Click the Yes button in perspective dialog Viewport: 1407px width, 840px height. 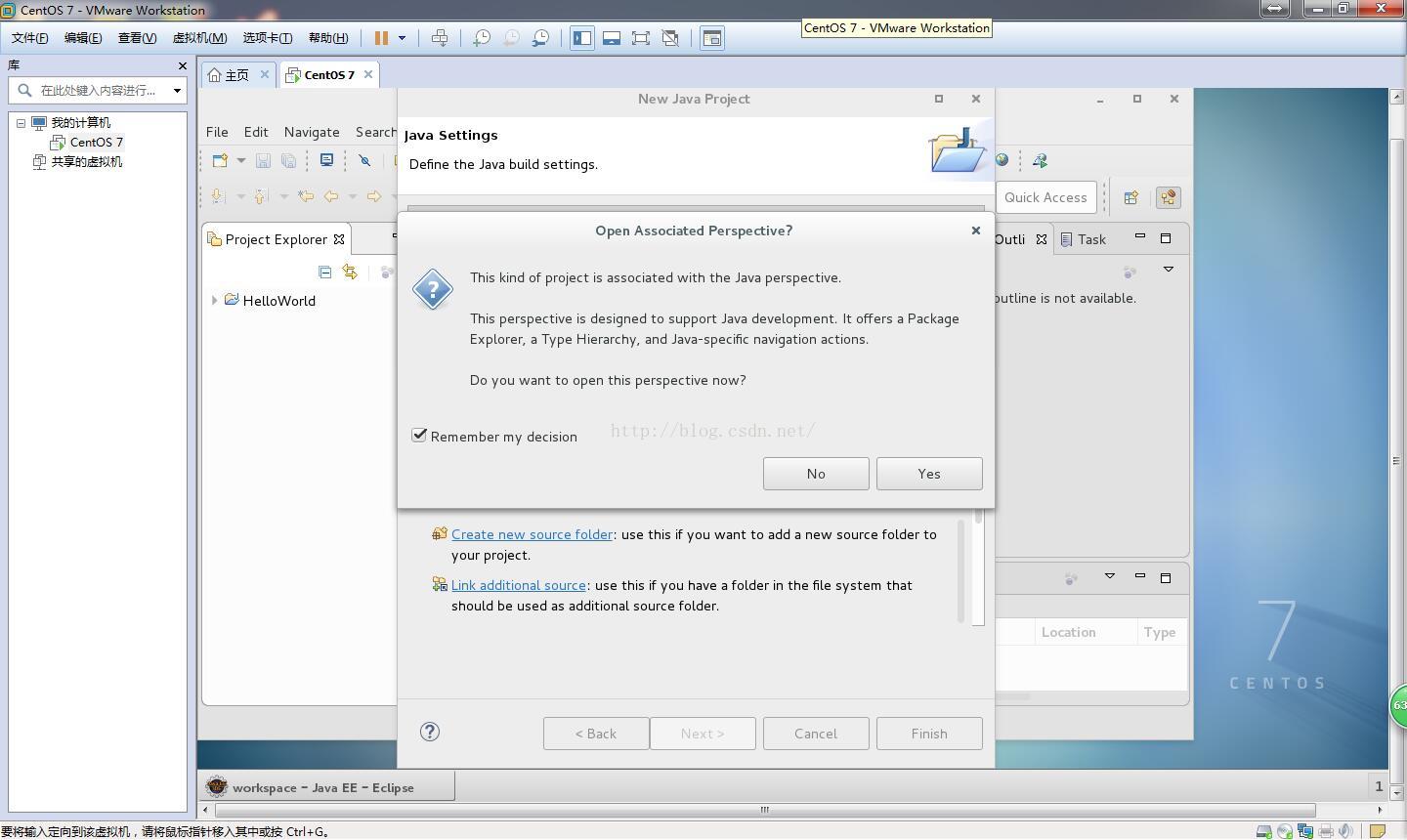click(929, 474)
